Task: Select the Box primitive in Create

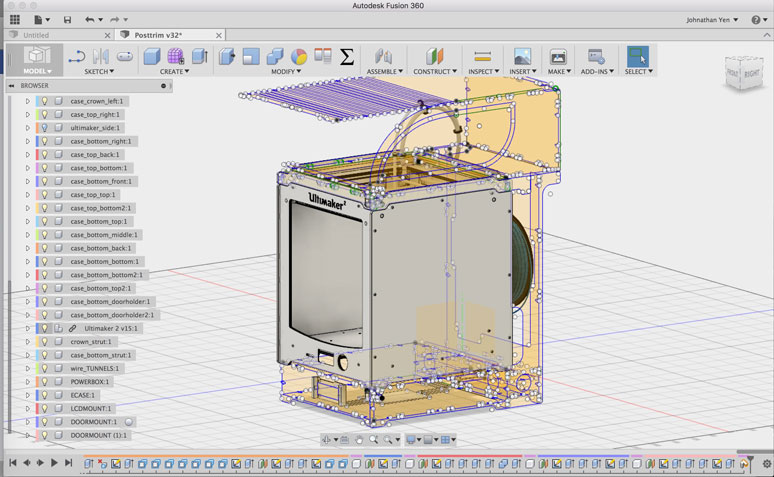Action: (x=152, y=56)
